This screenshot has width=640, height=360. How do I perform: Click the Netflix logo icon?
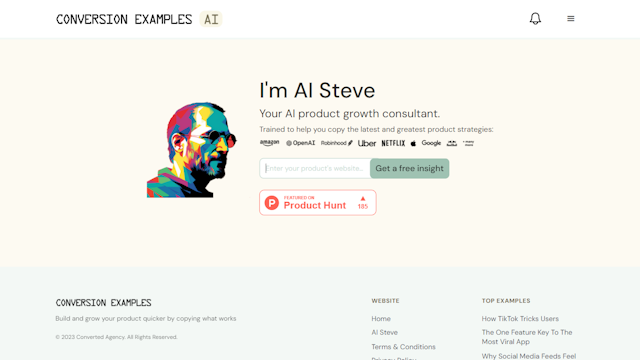[x=393, y=143]
